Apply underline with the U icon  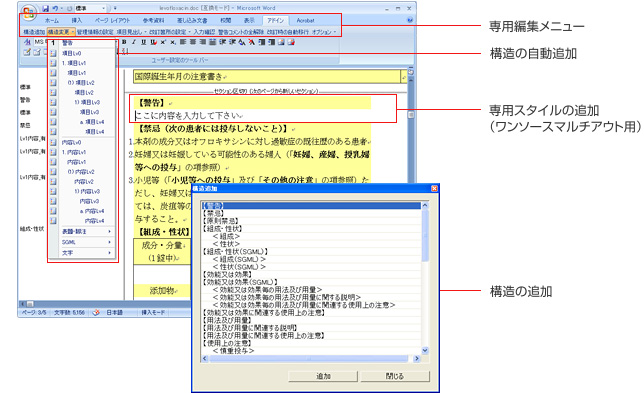pos(143,42)
